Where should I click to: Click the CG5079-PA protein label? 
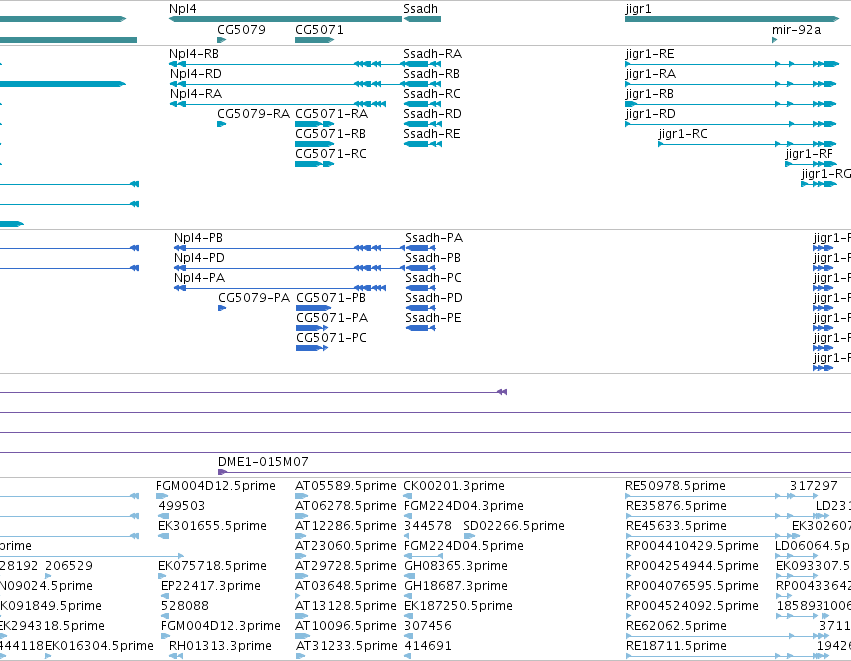pyautogui.click(x=254, y=298)
